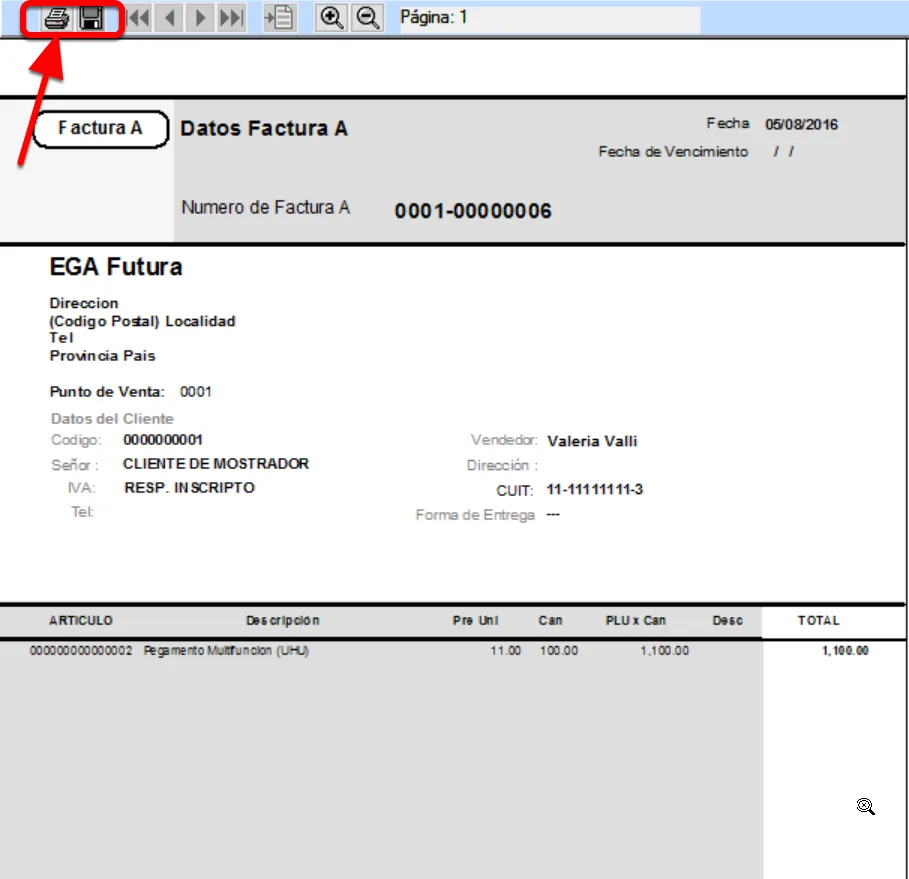Click the 'Provincia Pais' address line
This screenshot has height=879, width=909.
103,355
